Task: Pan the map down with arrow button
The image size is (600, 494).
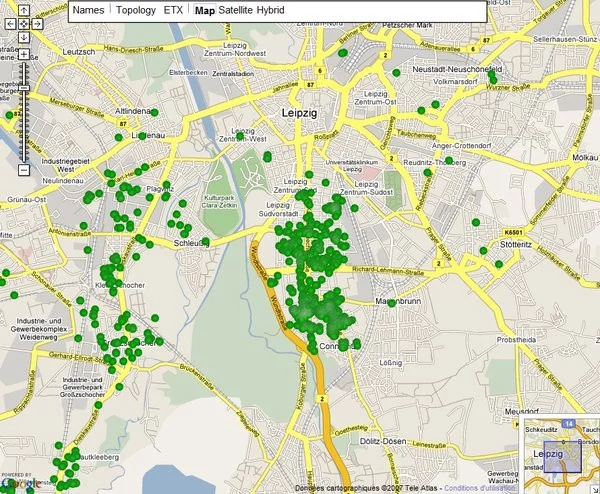Action: pyautogui.click(x=24, y=37)
